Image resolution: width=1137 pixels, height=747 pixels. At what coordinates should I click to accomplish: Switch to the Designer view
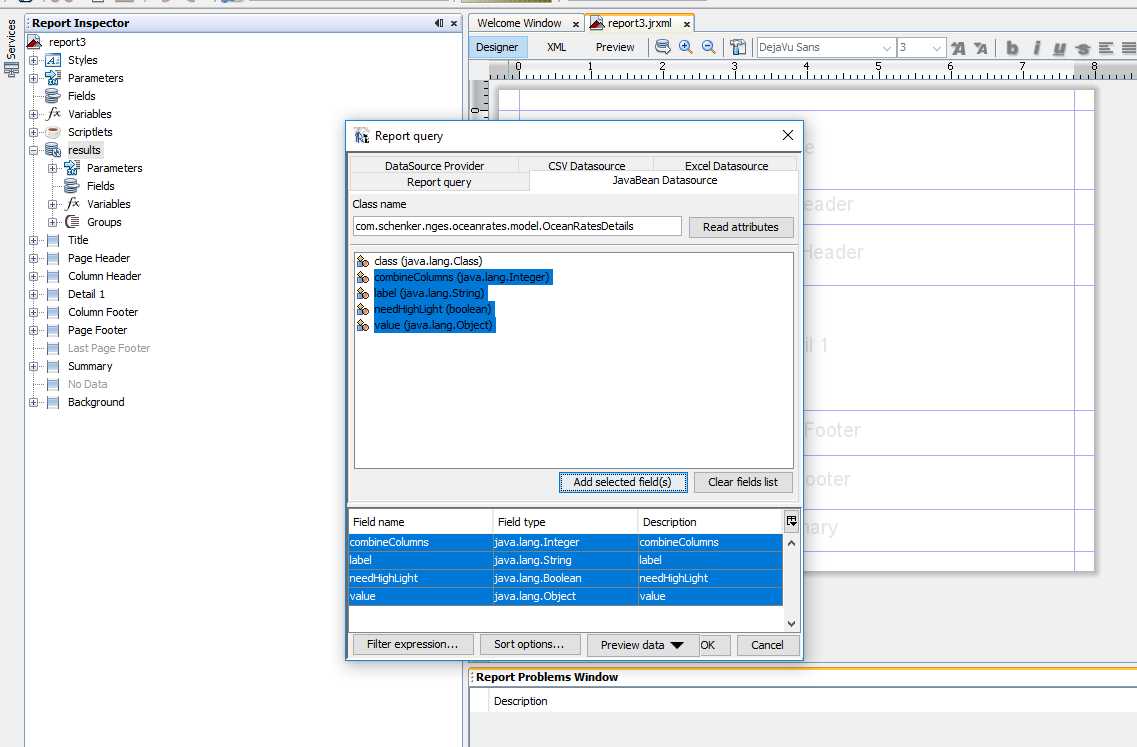point(497,47)
